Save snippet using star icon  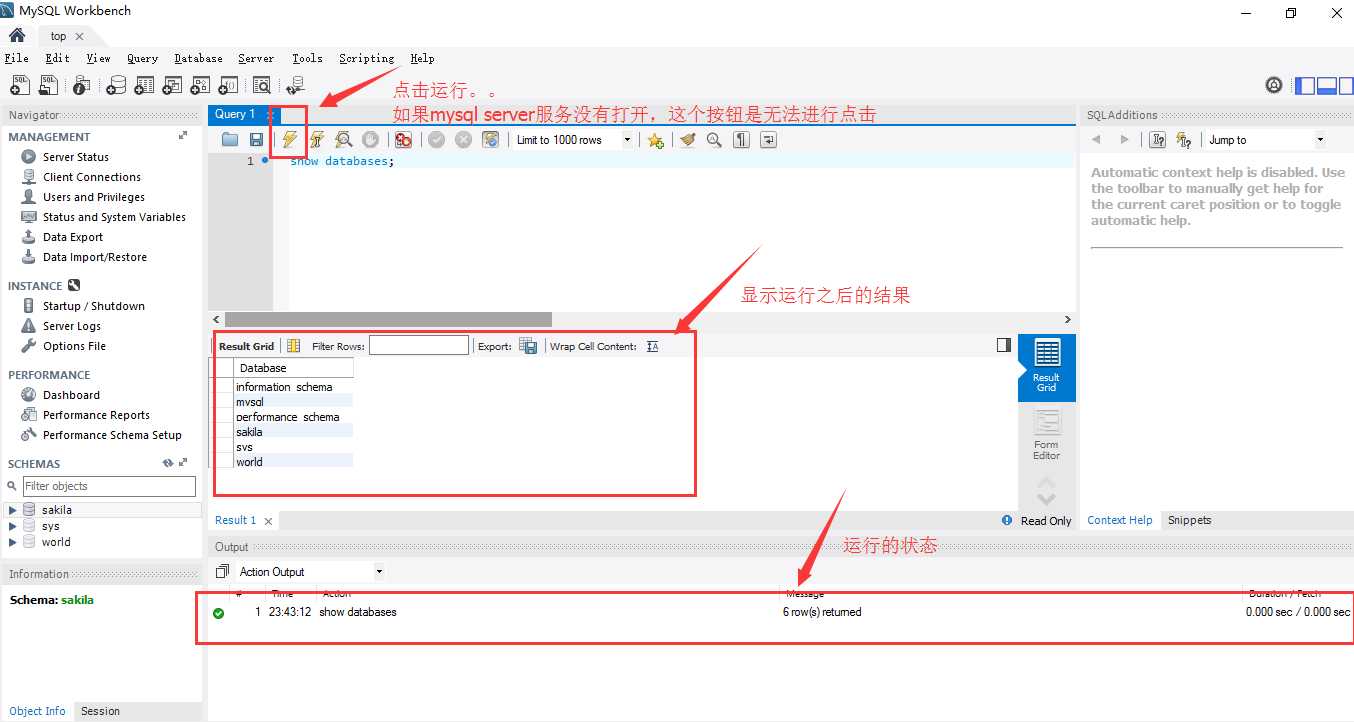[655, 140]
